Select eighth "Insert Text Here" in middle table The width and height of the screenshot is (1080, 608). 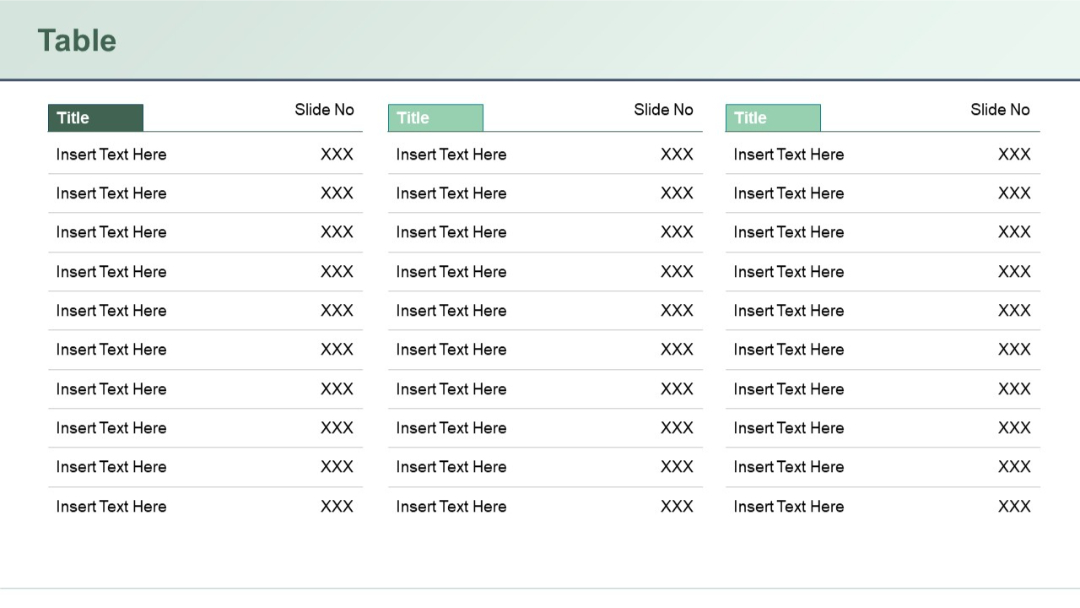coord(451,428)
